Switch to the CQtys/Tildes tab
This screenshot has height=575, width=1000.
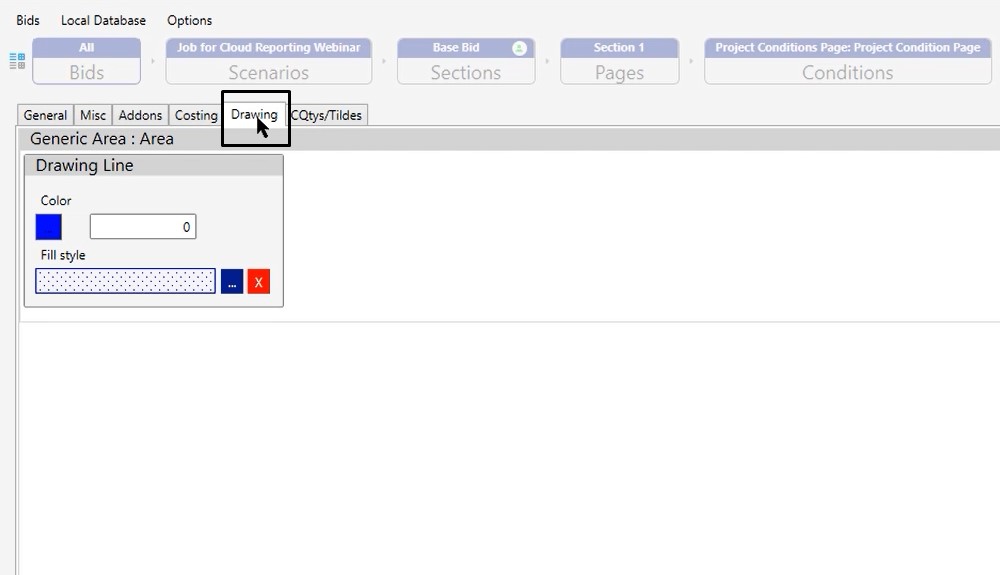tap(326, 115)
